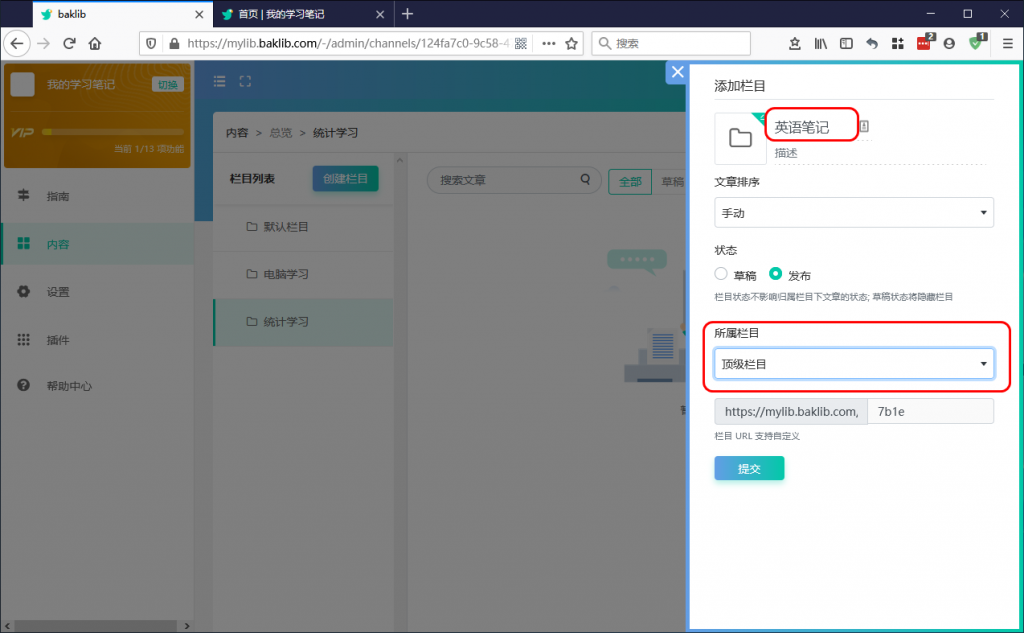
Task: Click the search magnifier icon in article search
Action: point(585,180)
